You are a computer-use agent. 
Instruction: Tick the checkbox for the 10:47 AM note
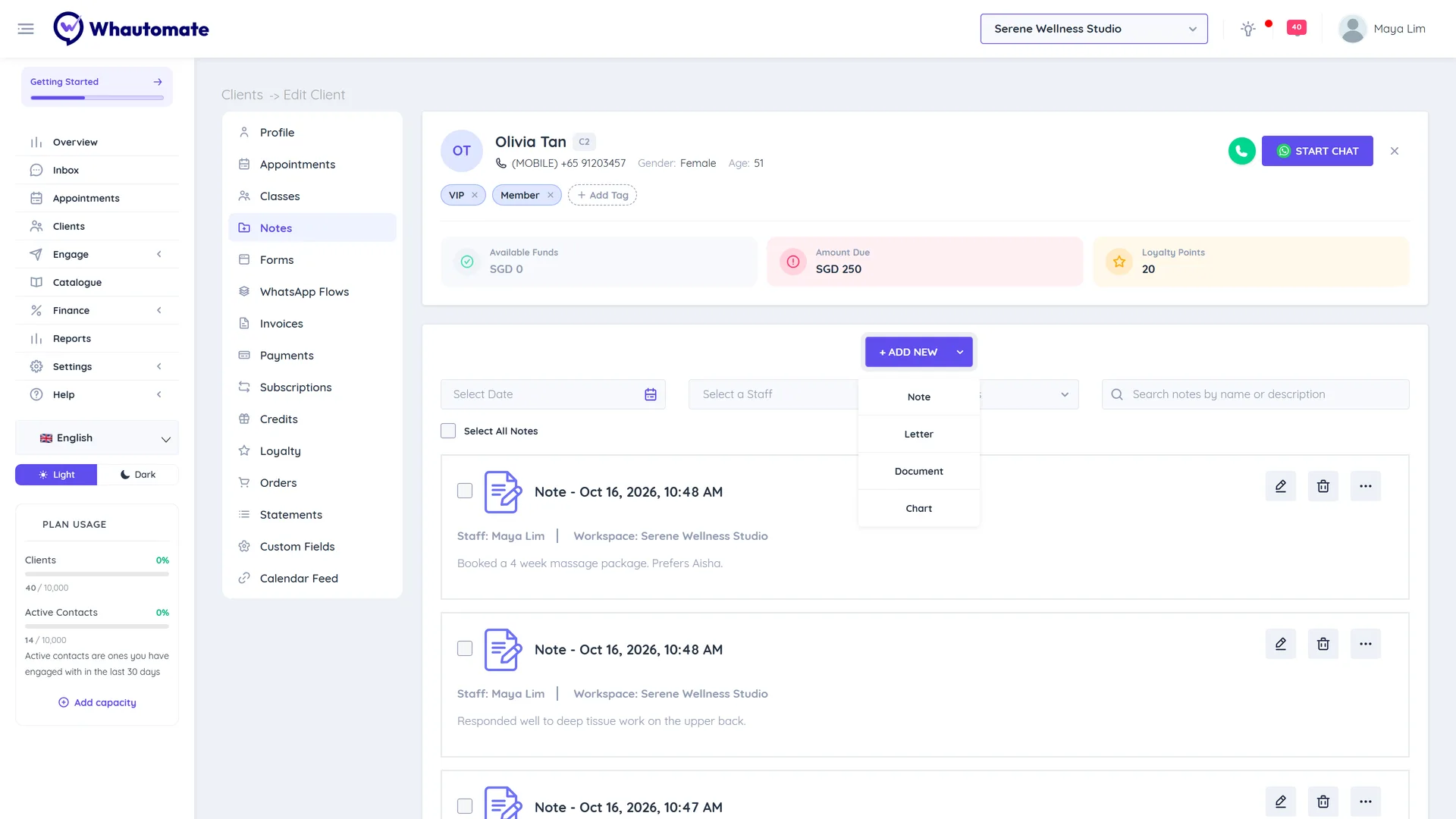click(465, 806)
